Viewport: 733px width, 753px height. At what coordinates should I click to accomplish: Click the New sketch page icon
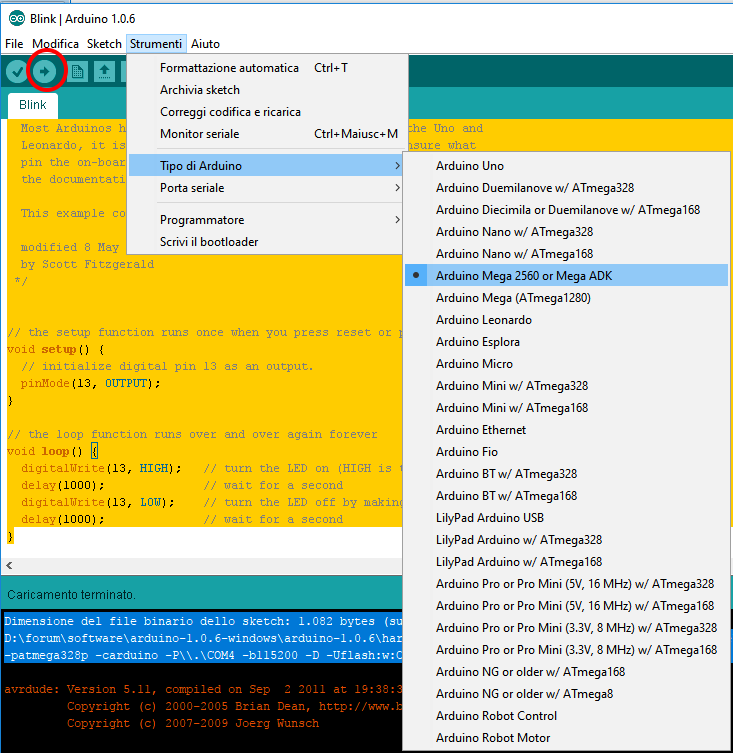point(76,71)
